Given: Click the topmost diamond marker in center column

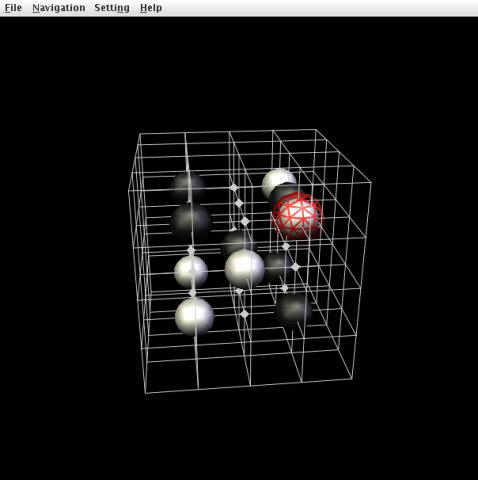Looking at the screenshot, I should click(x=234, y=187).
